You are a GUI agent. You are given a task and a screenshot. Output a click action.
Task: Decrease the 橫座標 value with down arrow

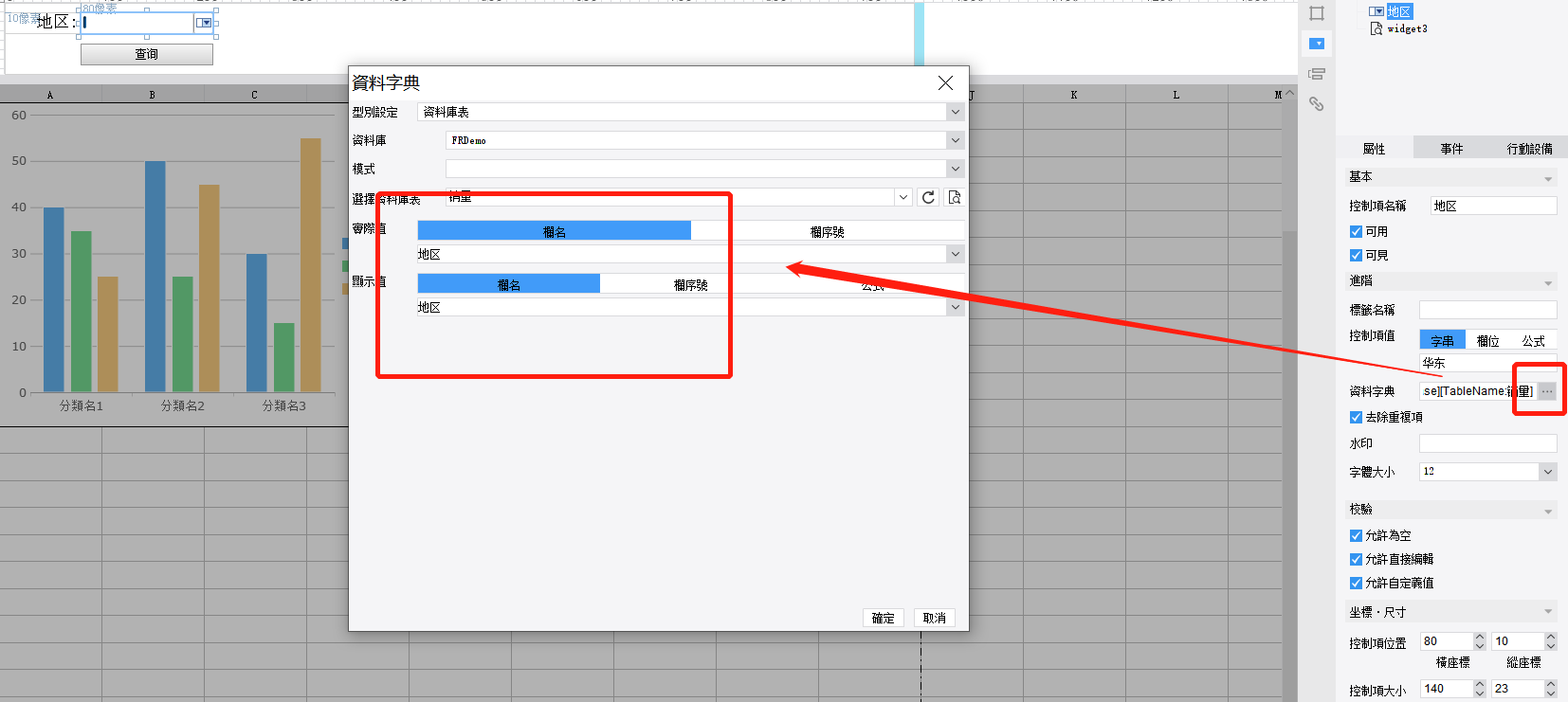(x=1480, y=646)
